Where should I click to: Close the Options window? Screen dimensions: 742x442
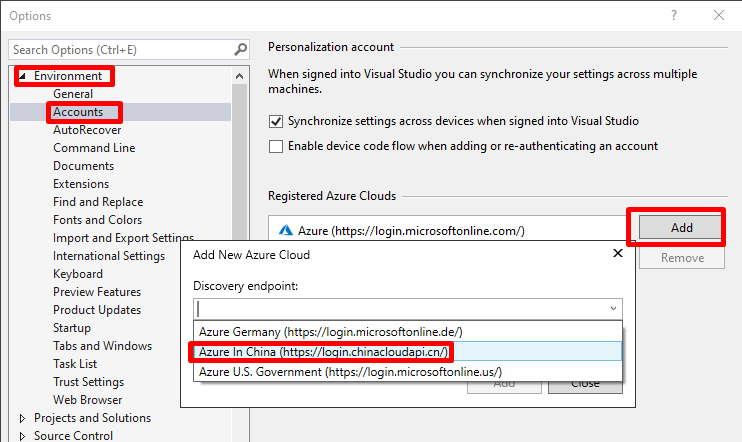coord(719,15)
